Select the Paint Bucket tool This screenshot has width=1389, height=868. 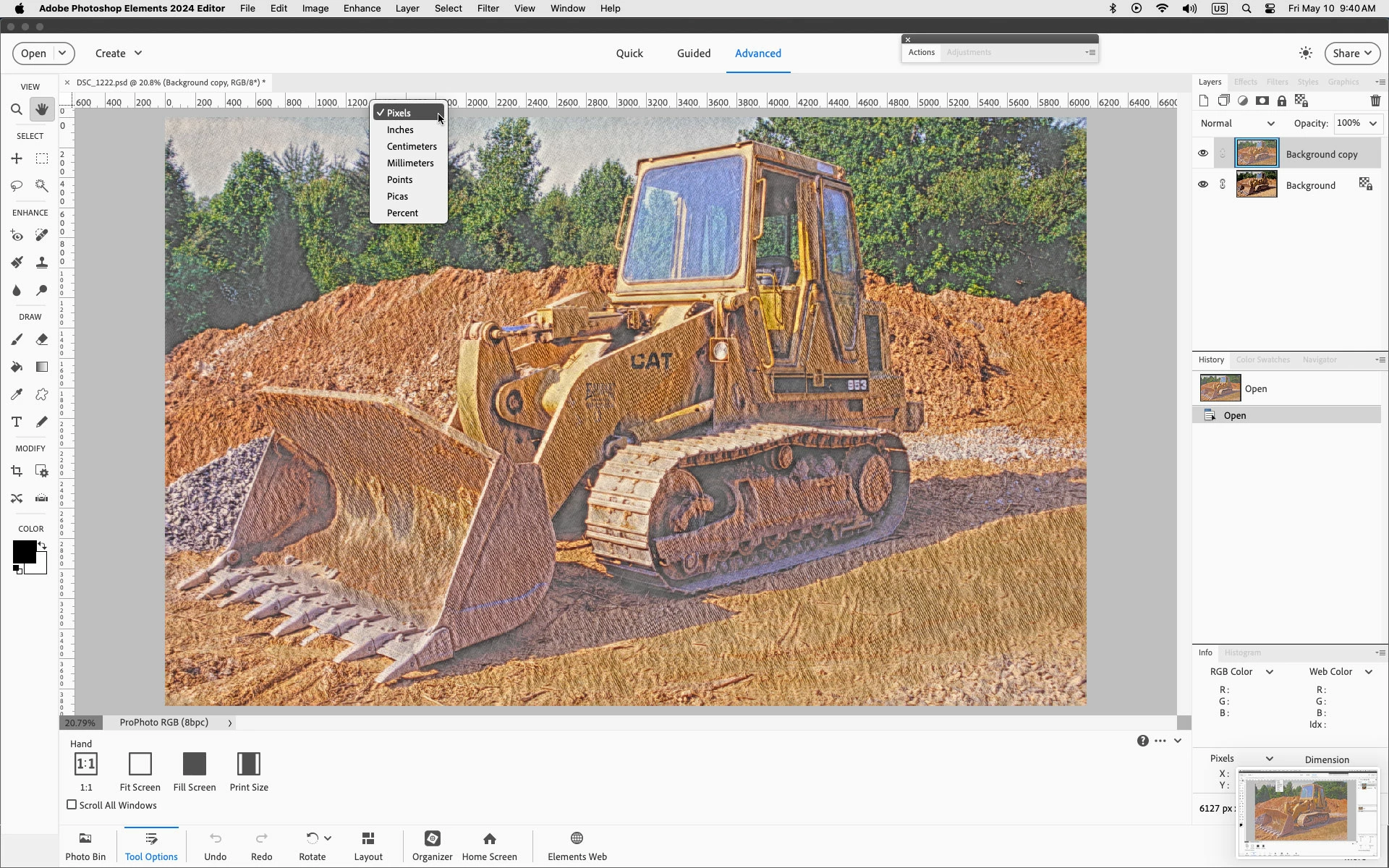click(16, 367)
